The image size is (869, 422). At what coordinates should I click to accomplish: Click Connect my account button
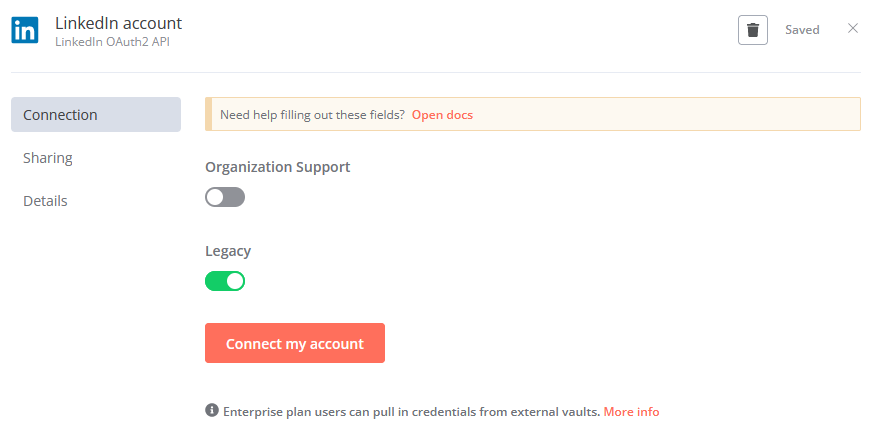coord(295,343)
